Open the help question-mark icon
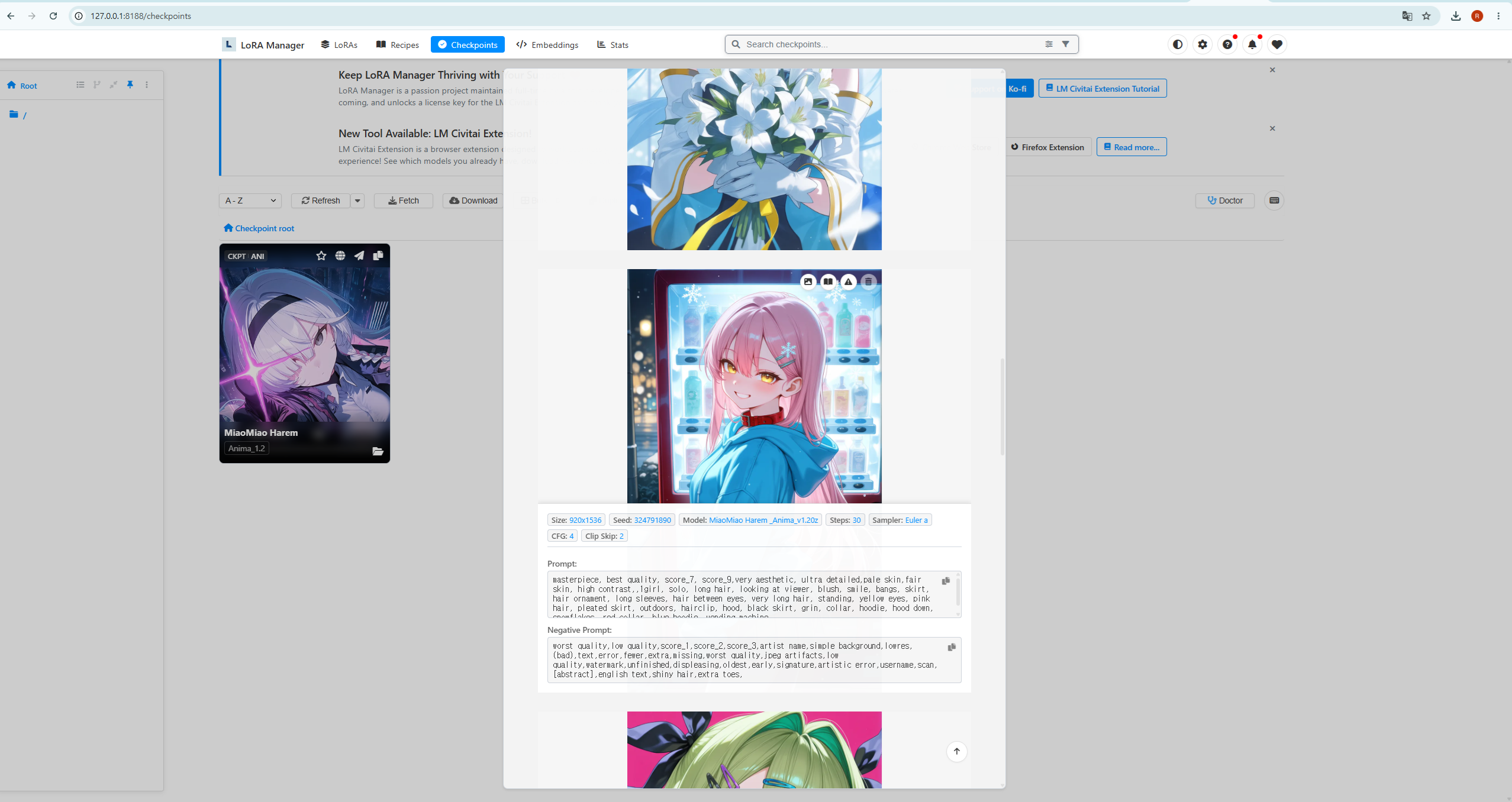Viewport: 1512px width, 802px height. (x=1227, y=44)
